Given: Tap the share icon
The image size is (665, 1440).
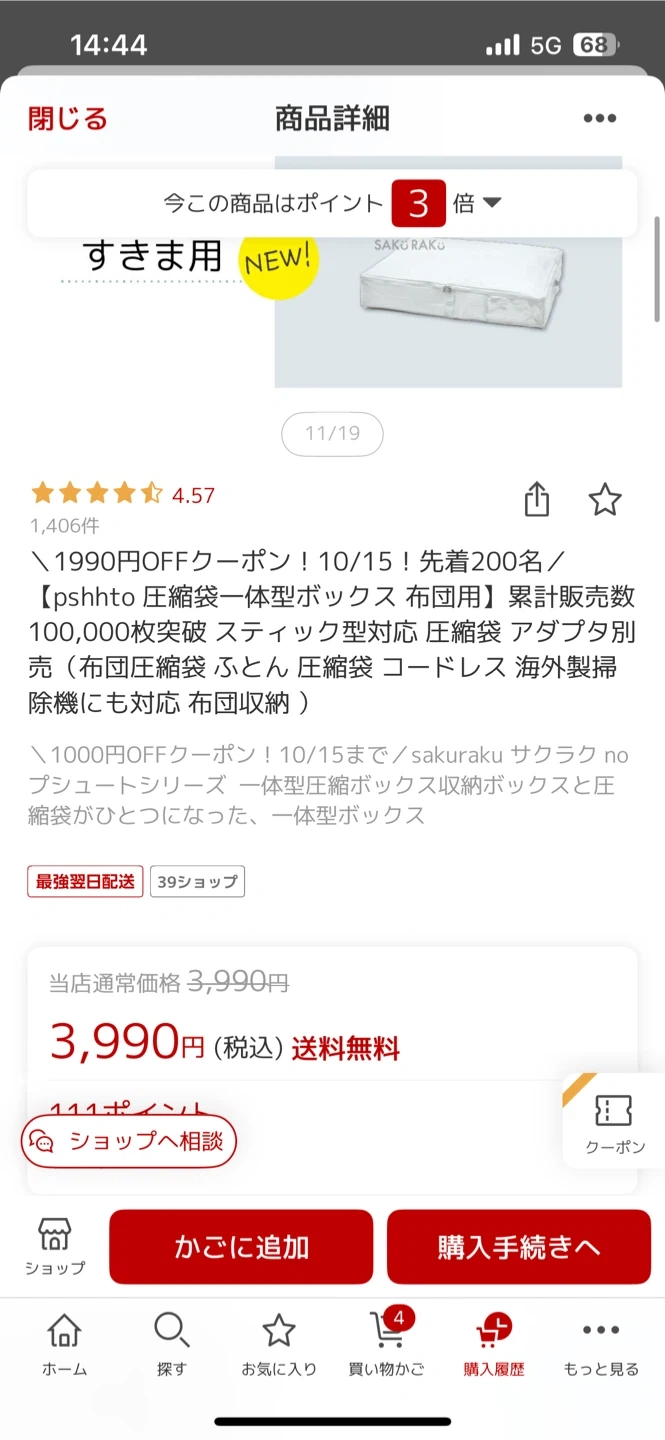Looking at the screenshot, I should tap(537, 499).
